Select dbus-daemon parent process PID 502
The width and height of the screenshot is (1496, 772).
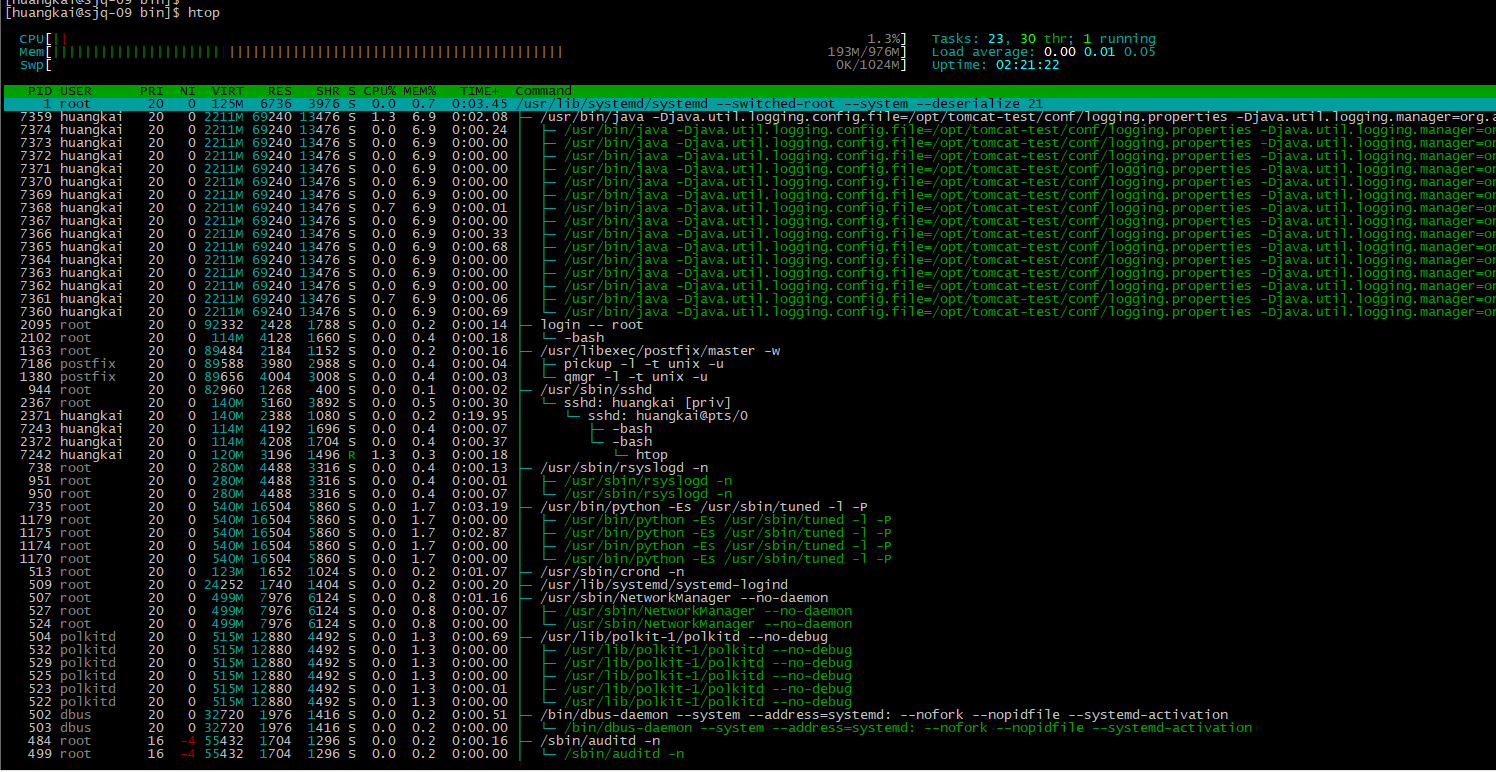(748, 715)
